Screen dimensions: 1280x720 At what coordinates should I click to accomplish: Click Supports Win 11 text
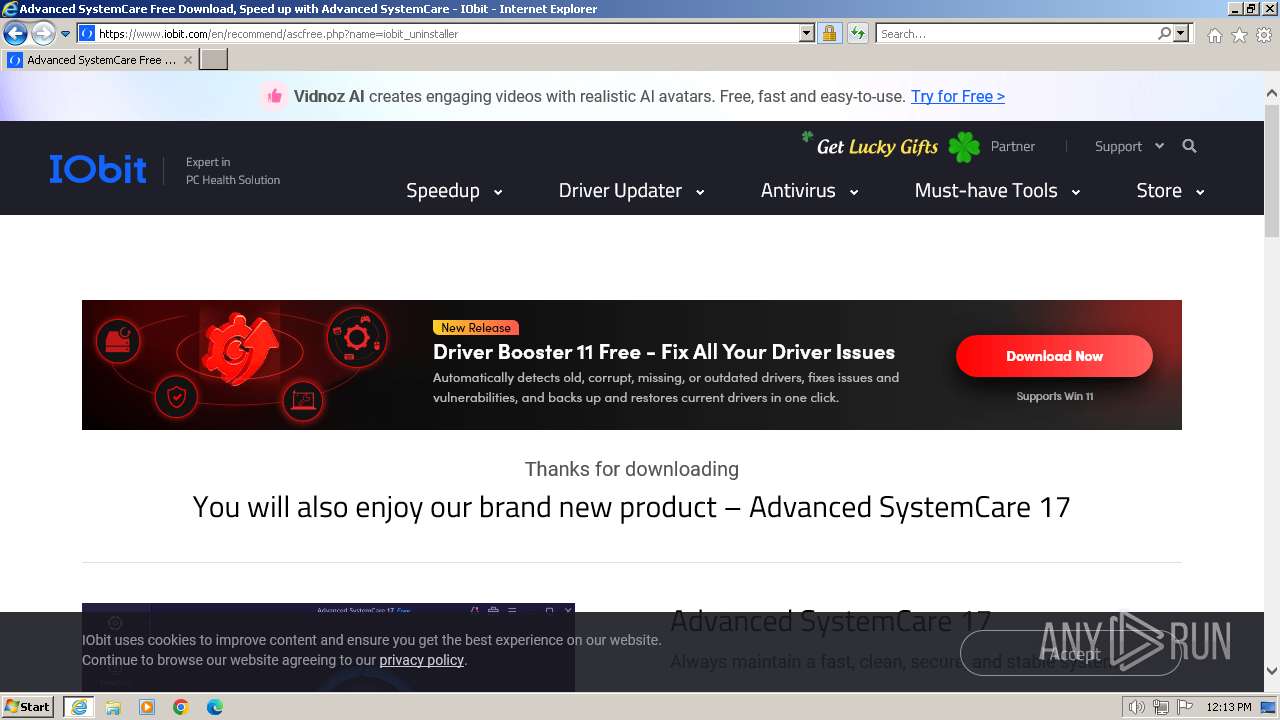tap(1054, 396)
